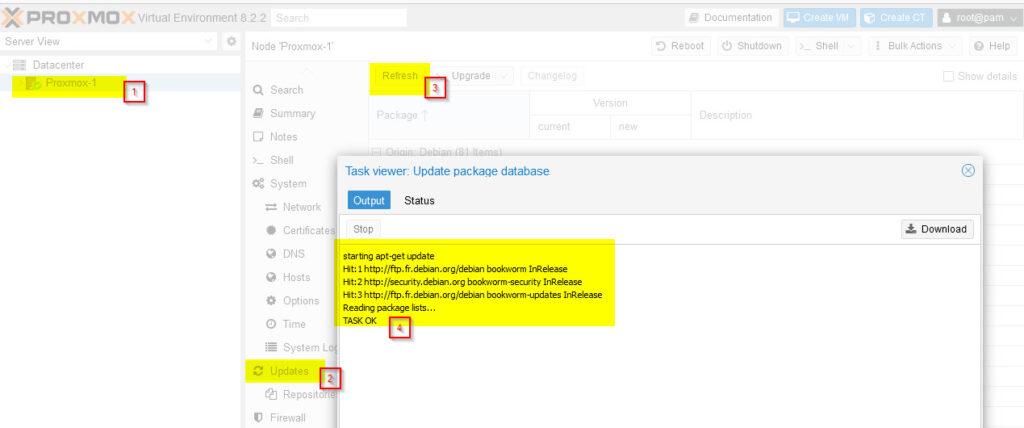Click the Network arrows icon

click(x=271, y=207)
